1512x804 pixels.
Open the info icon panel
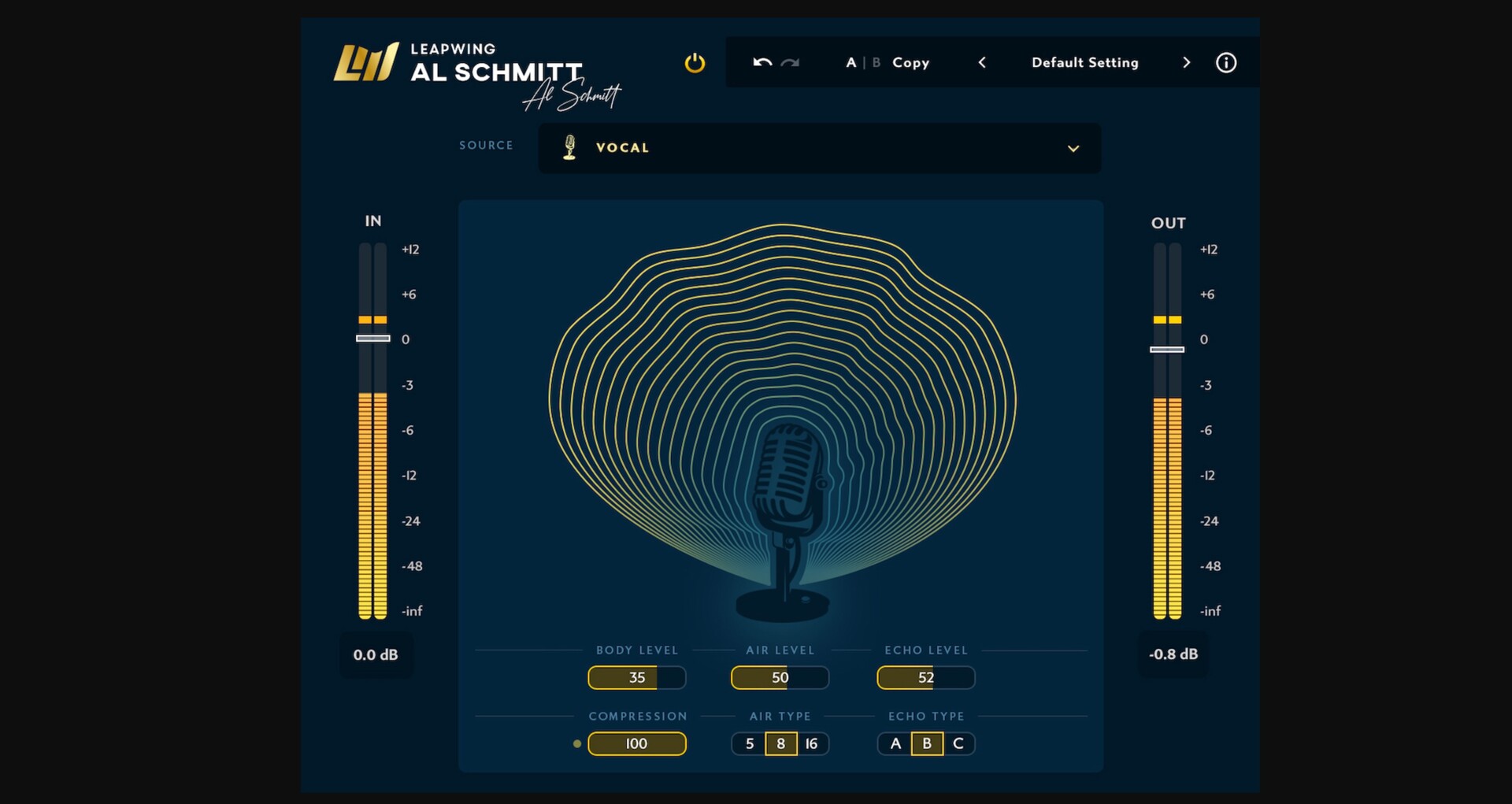[1225, 63]
